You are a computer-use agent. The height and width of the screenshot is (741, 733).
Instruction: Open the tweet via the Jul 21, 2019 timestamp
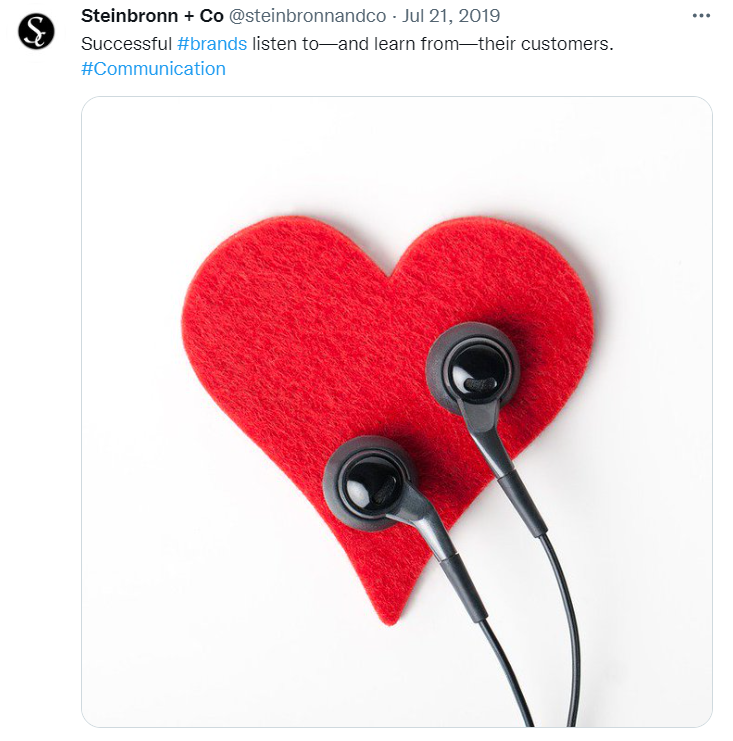[x=451, y=16]
